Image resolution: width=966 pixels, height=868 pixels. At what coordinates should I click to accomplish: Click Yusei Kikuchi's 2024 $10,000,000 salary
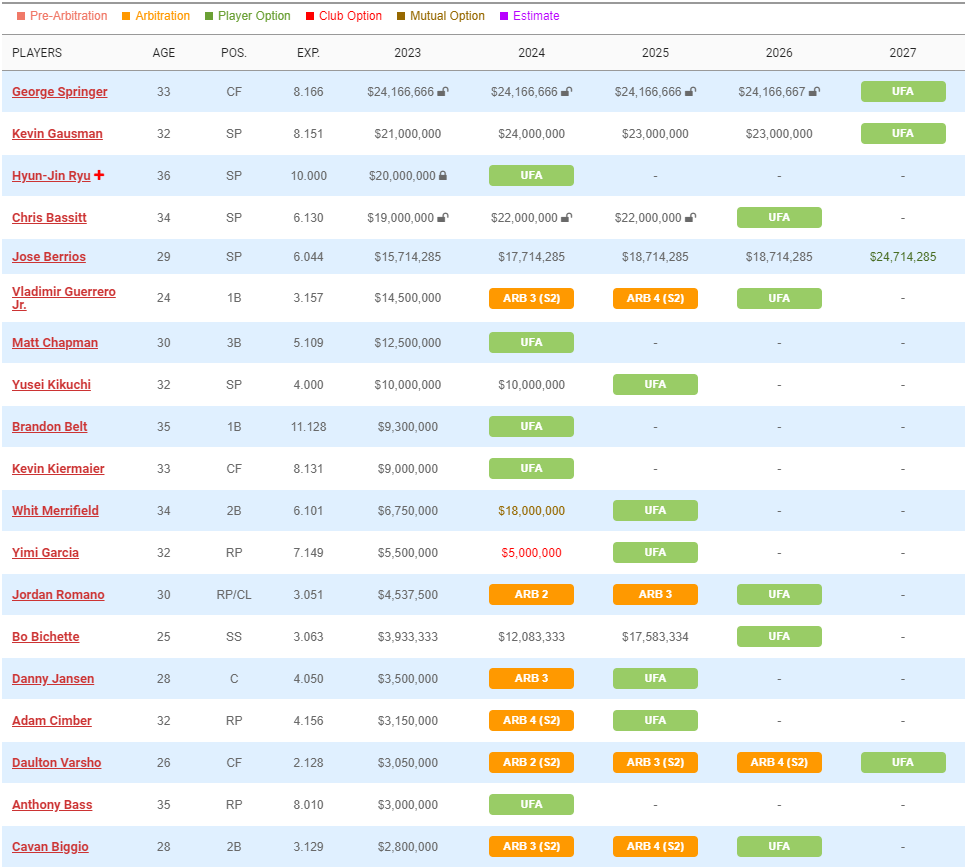click(531, 384)
